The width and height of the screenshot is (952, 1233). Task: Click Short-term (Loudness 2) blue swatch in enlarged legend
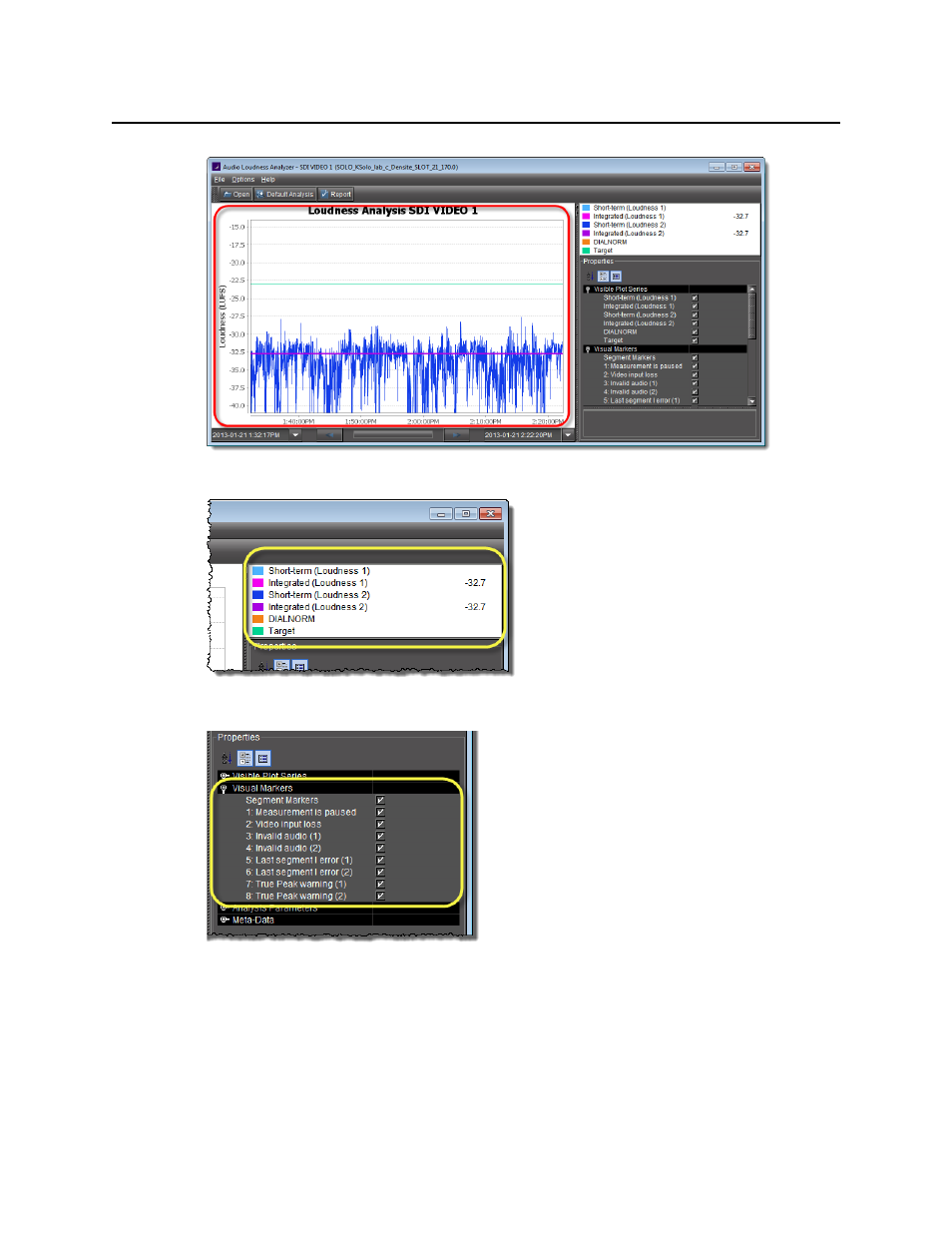[x=257, y=595]
